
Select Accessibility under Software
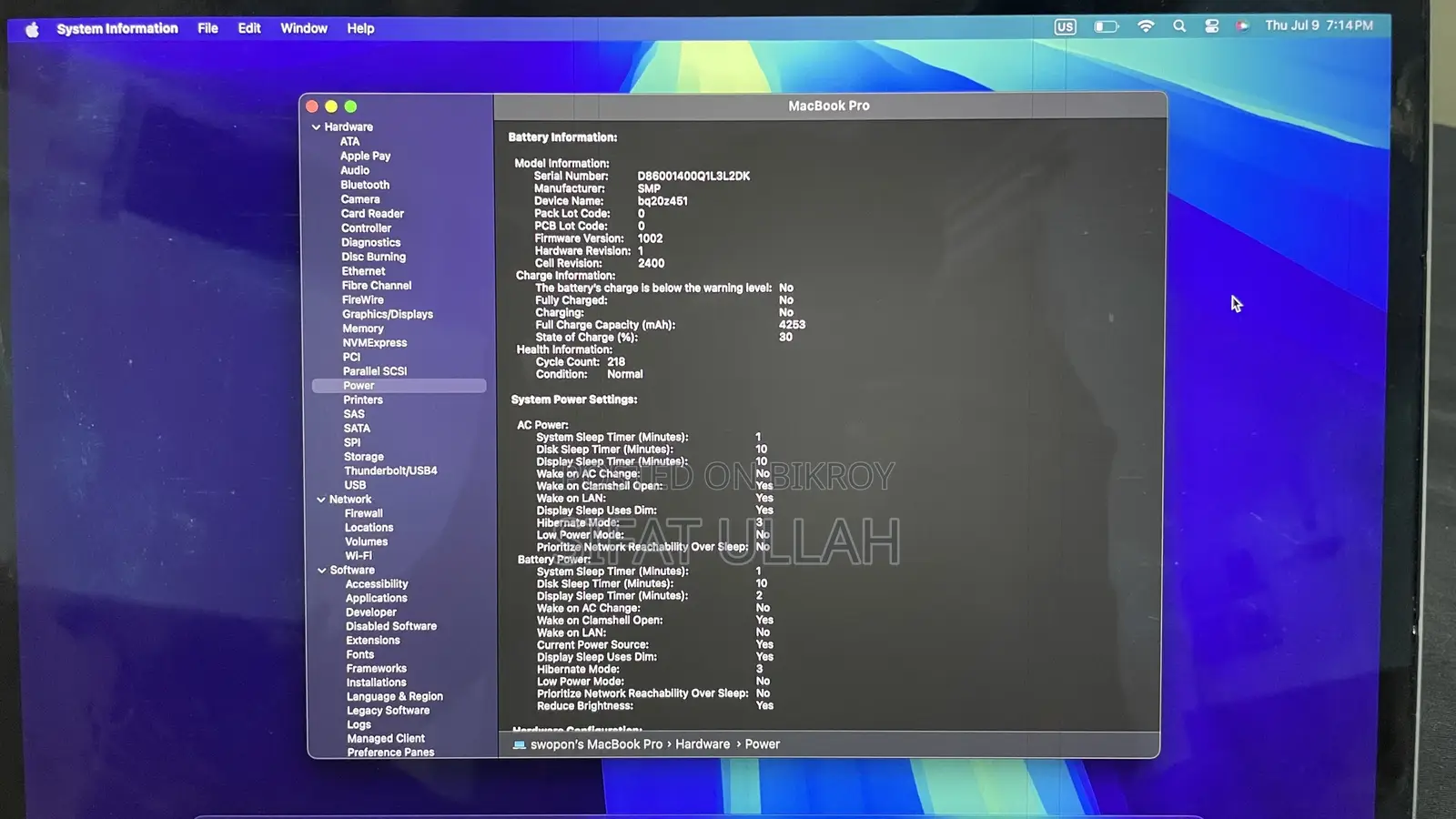[377, 584]
